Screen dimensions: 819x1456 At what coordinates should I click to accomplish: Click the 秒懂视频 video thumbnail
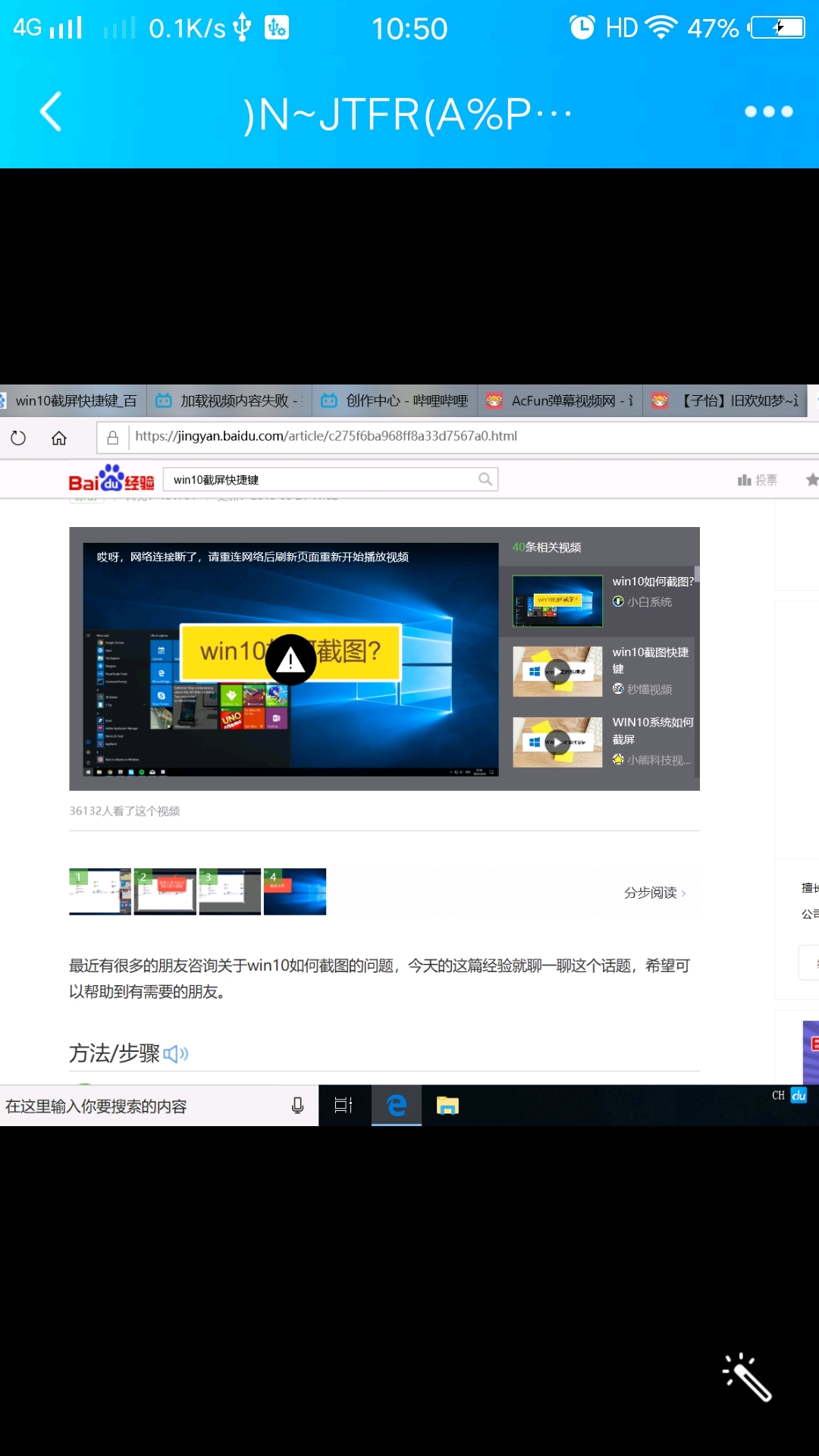tap(557, 672)
